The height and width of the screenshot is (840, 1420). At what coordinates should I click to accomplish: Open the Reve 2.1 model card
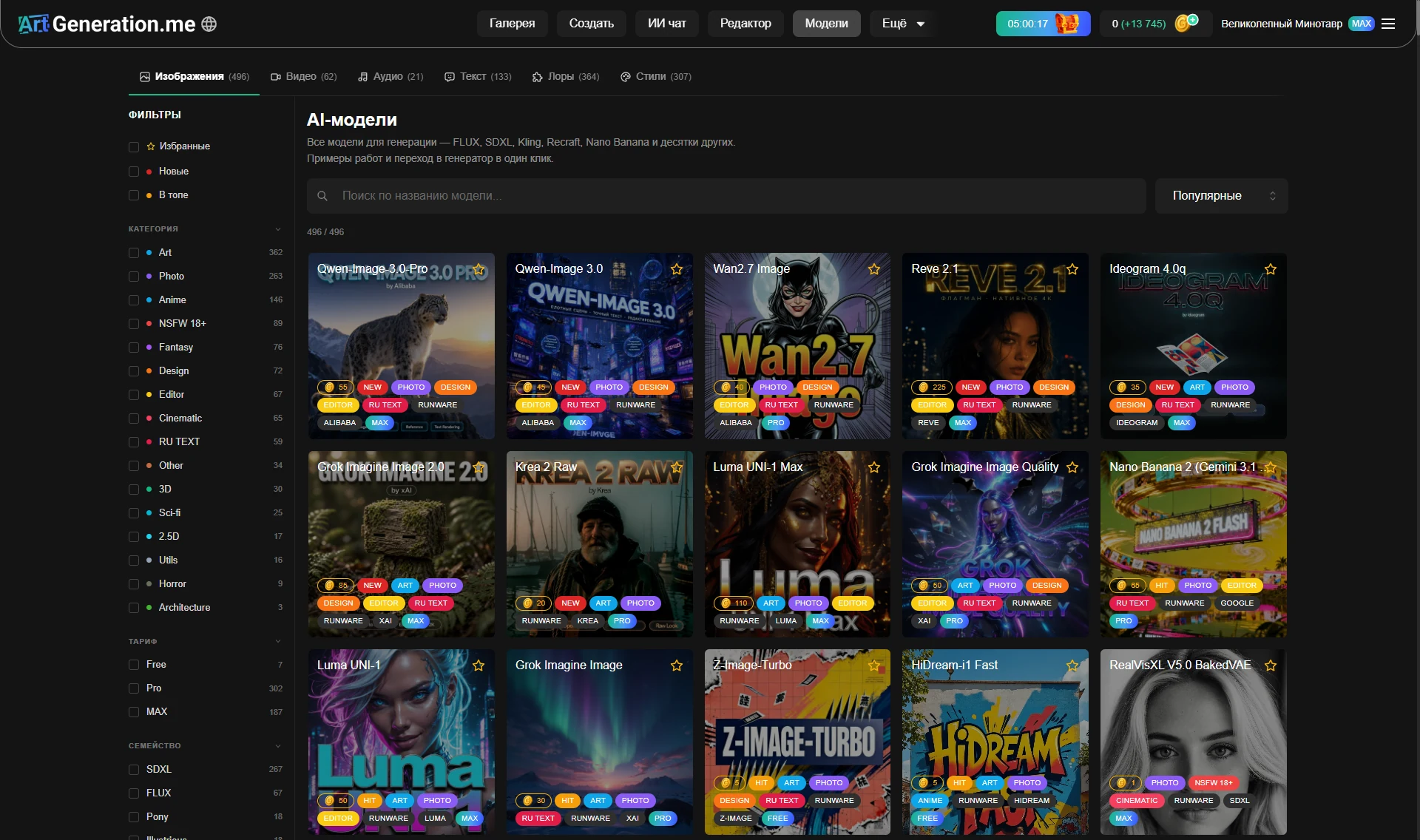995,346
